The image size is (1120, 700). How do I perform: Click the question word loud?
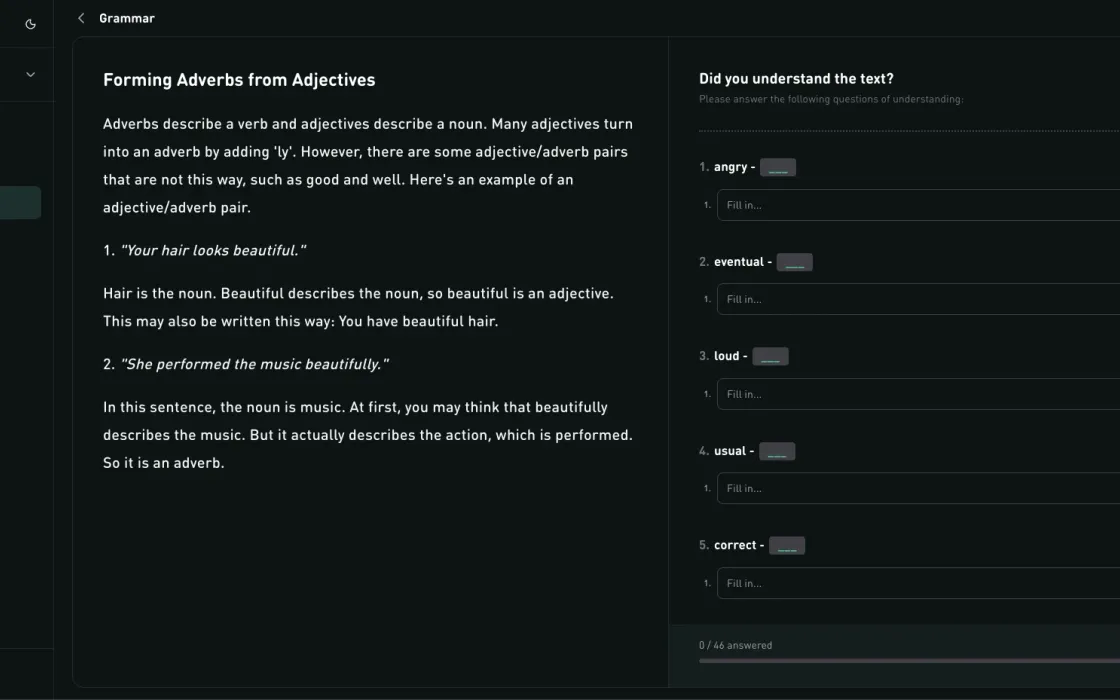click(x=726, y=356)
